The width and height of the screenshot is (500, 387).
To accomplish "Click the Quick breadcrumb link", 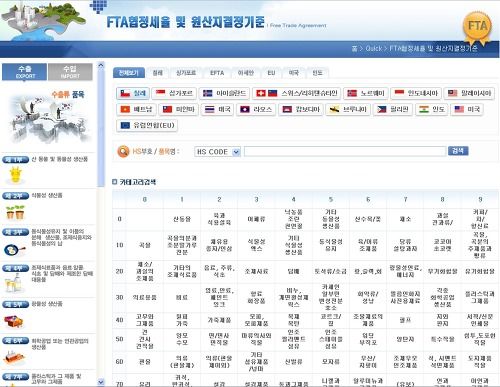I will pos(374,48).
